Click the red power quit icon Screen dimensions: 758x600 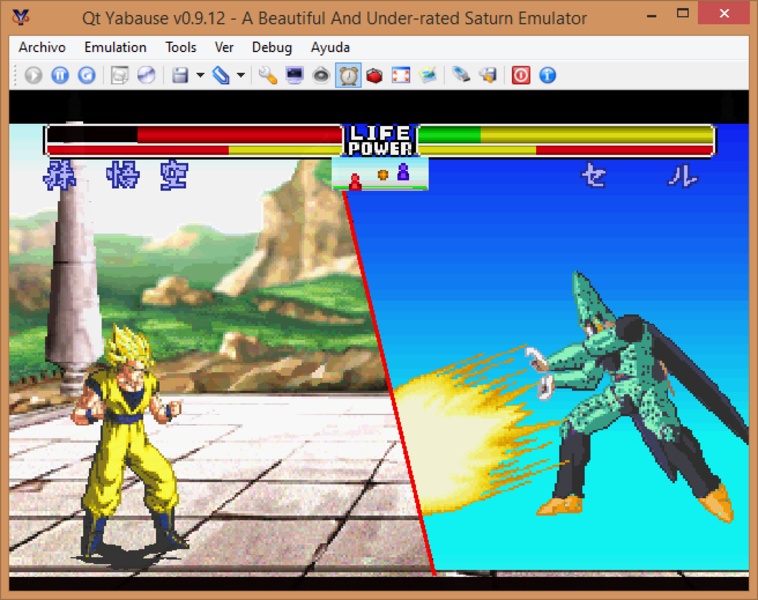[x=521, y=75]
